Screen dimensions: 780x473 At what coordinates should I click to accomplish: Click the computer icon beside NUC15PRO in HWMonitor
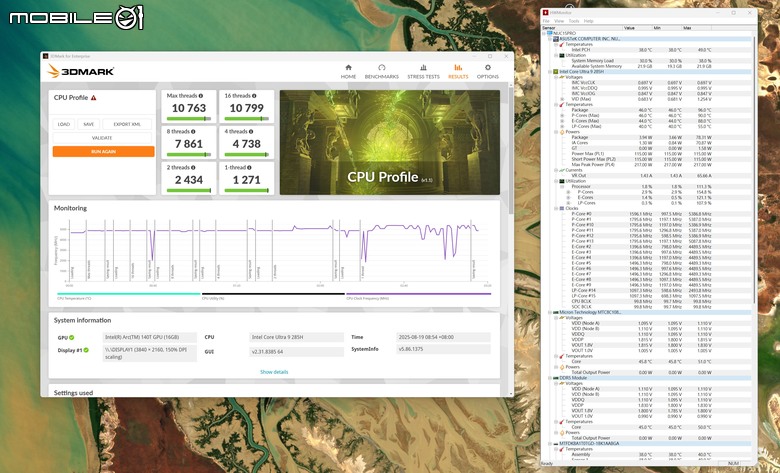(550, 33)
